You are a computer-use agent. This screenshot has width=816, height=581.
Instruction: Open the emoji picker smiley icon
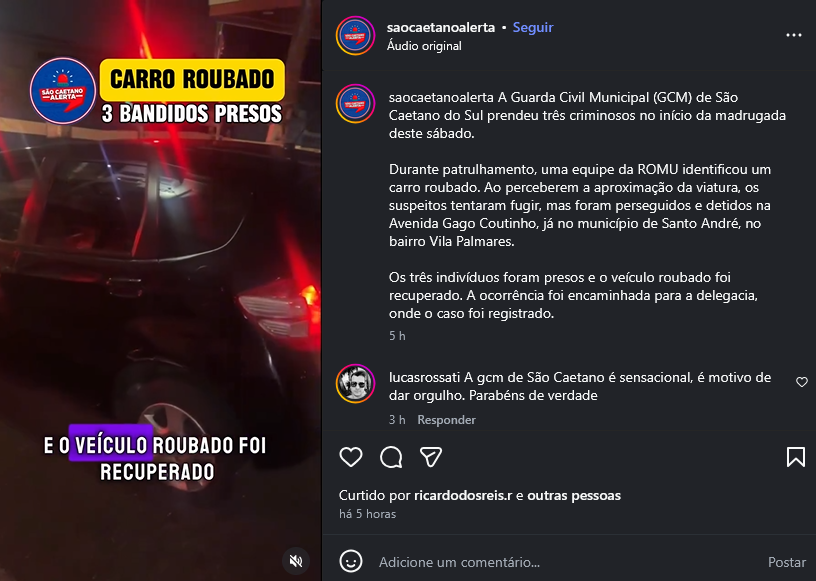click(351, 562)
